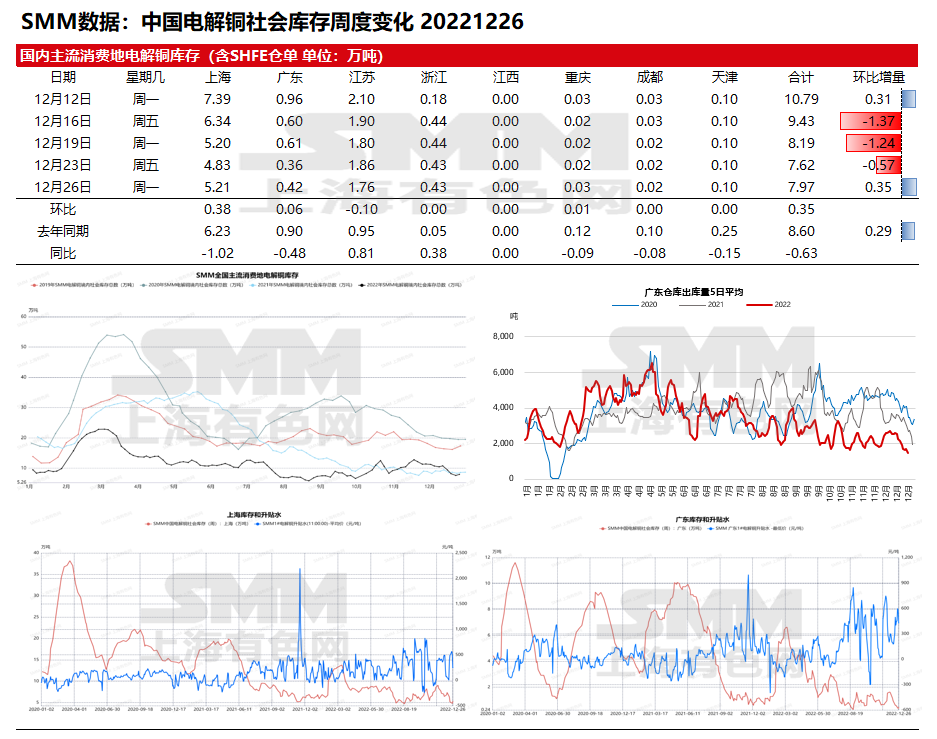Select the 天津 column header
The width and height of the screenshot is (937, 739).
coord(724,77)
